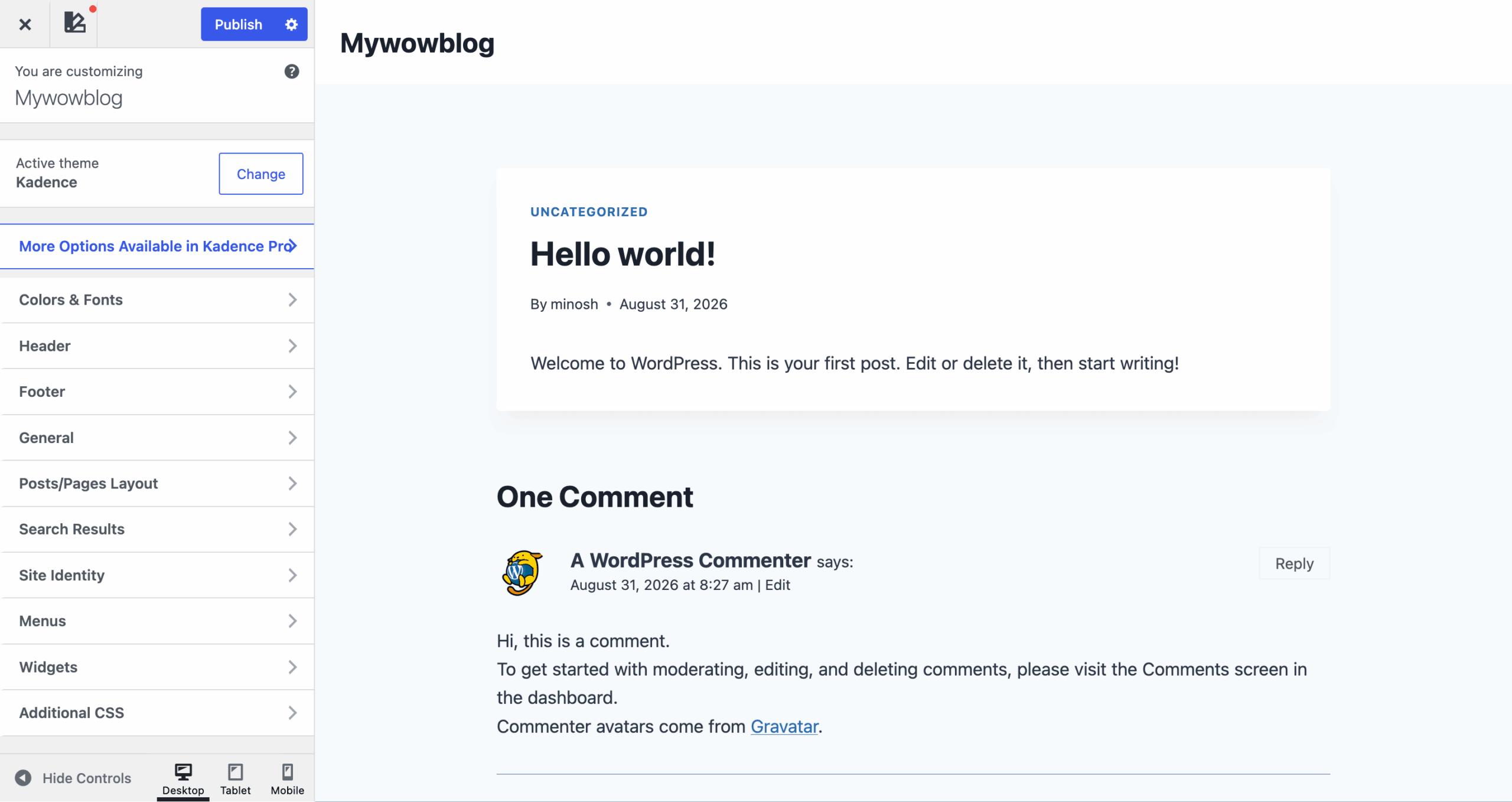Expand the Posts/Pages Layout section
This screenshot has height=802, width=1512.
click(x=157, y=484)
